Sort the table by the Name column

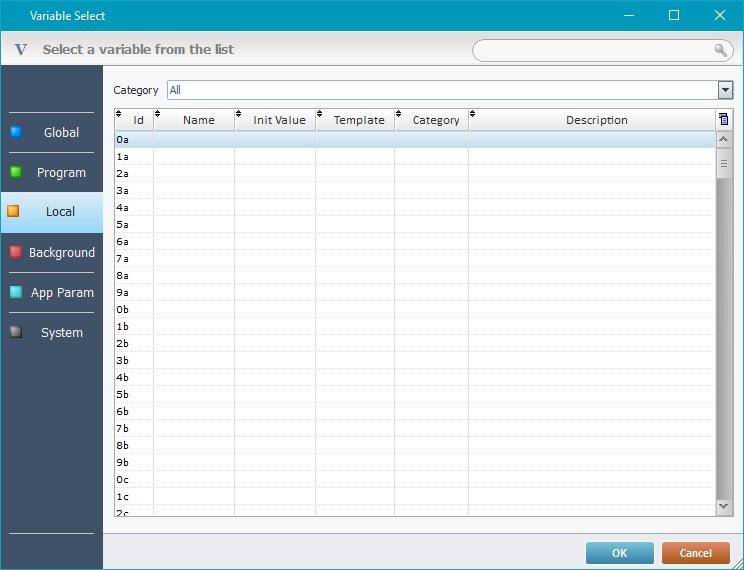[x=198, y=120]
